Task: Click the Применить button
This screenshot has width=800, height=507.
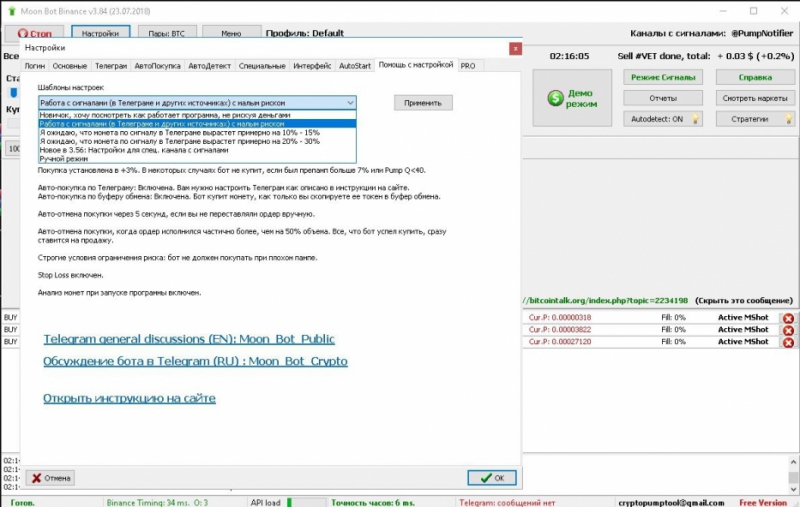Action: 423,103
